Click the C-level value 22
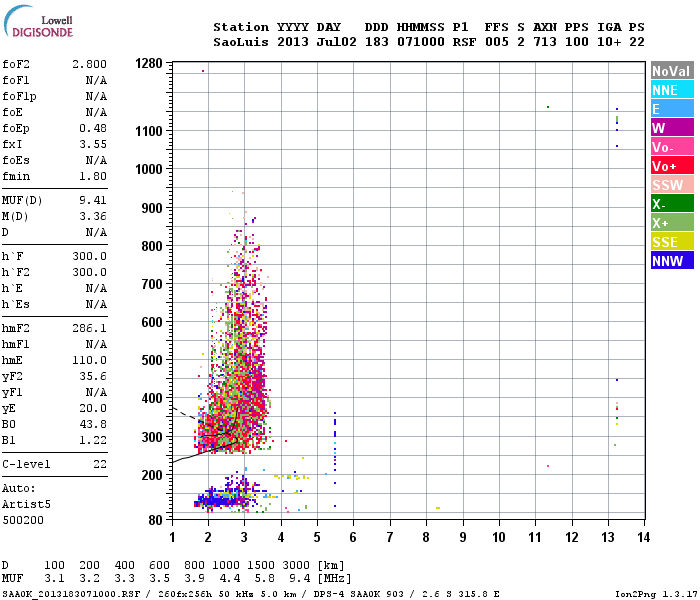 (100, 464)
